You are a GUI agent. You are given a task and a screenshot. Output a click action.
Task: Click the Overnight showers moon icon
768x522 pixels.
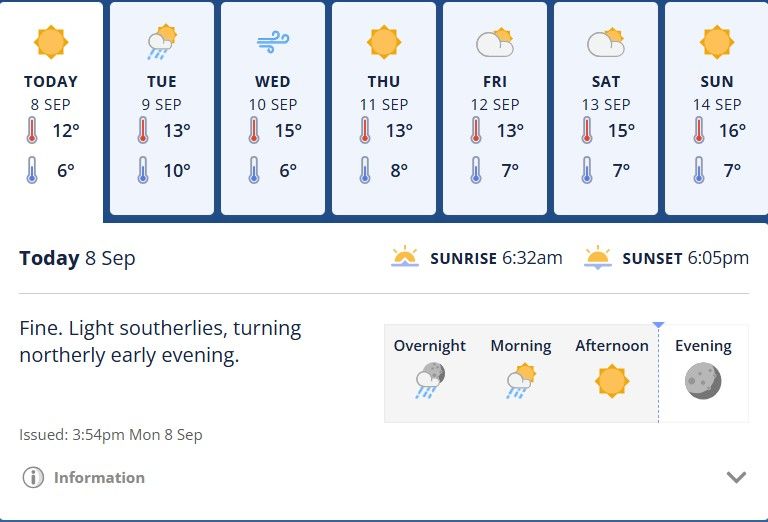[430, 380]
